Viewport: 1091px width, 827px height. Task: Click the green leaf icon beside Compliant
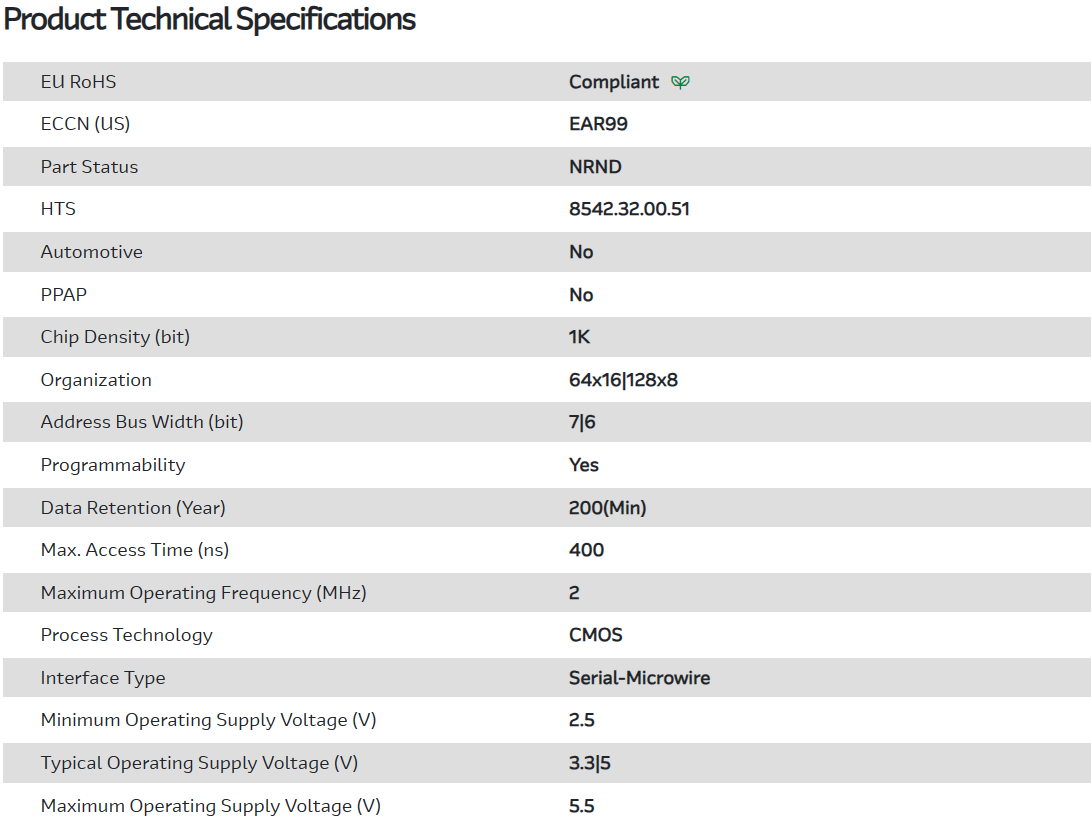[680, 82]
